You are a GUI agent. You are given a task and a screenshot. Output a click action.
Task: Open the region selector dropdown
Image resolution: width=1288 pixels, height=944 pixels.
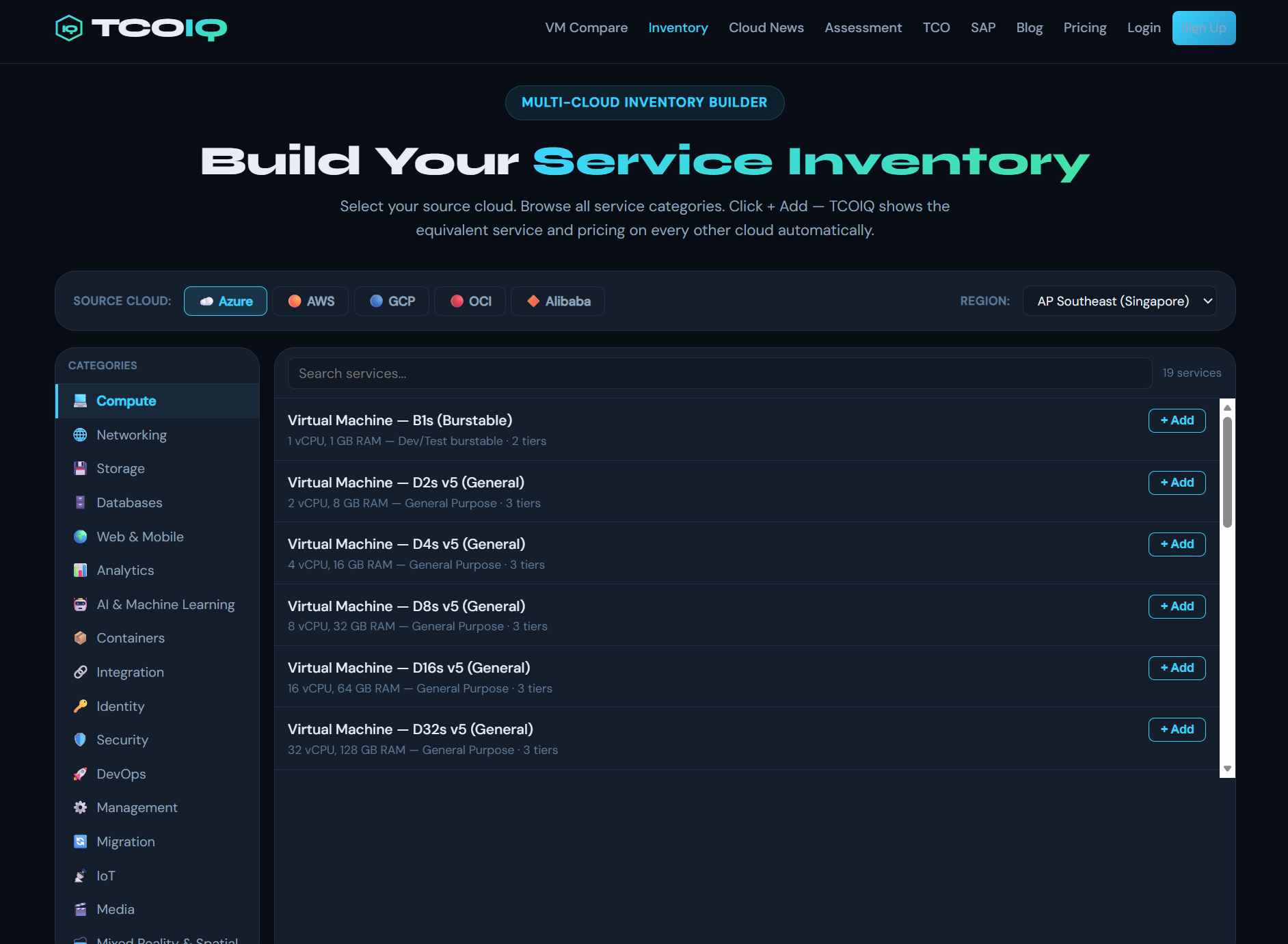(x=1119, y=301)
